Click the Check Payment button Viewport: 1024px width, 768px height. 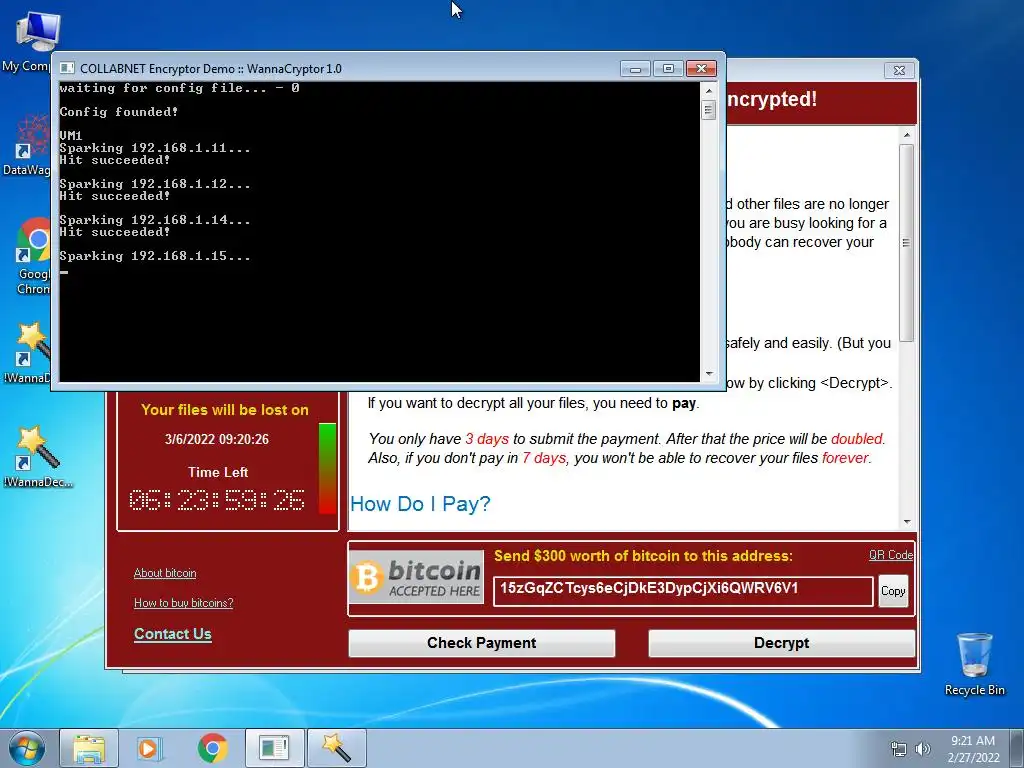(482, 643)
